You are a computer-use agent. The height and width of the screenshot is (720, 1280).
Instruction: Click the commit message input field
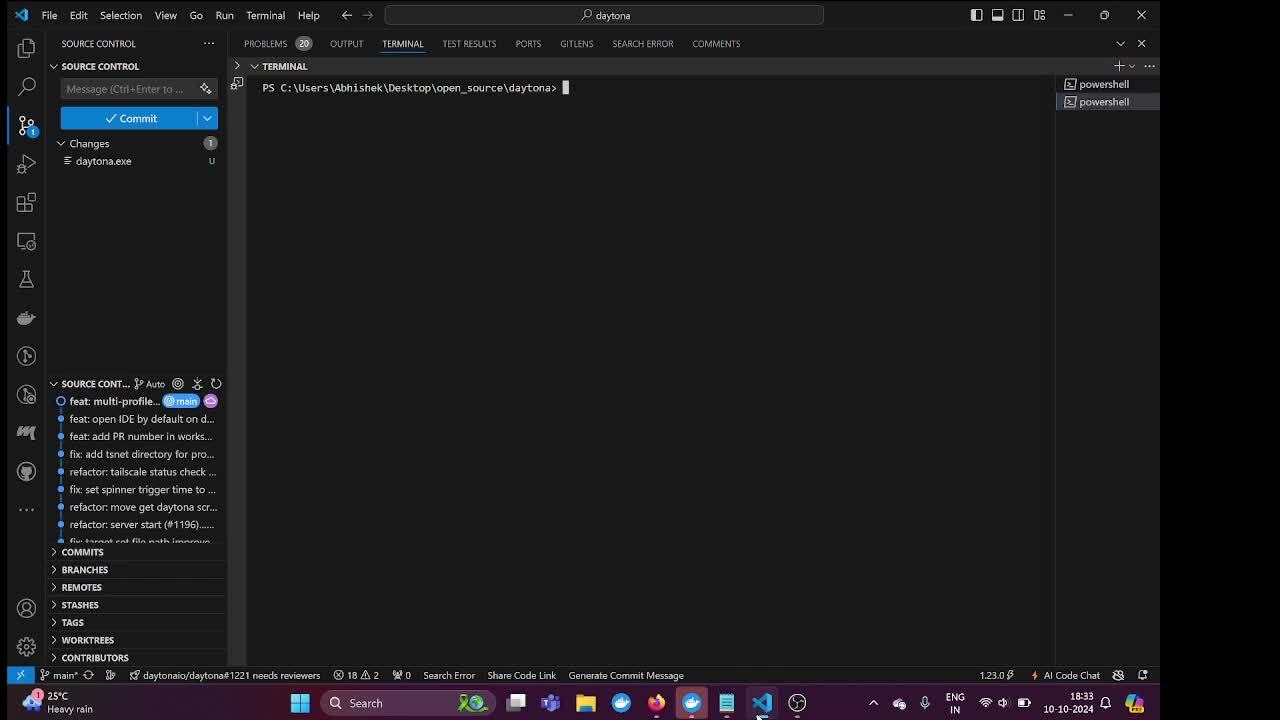[x=130, y=88]
